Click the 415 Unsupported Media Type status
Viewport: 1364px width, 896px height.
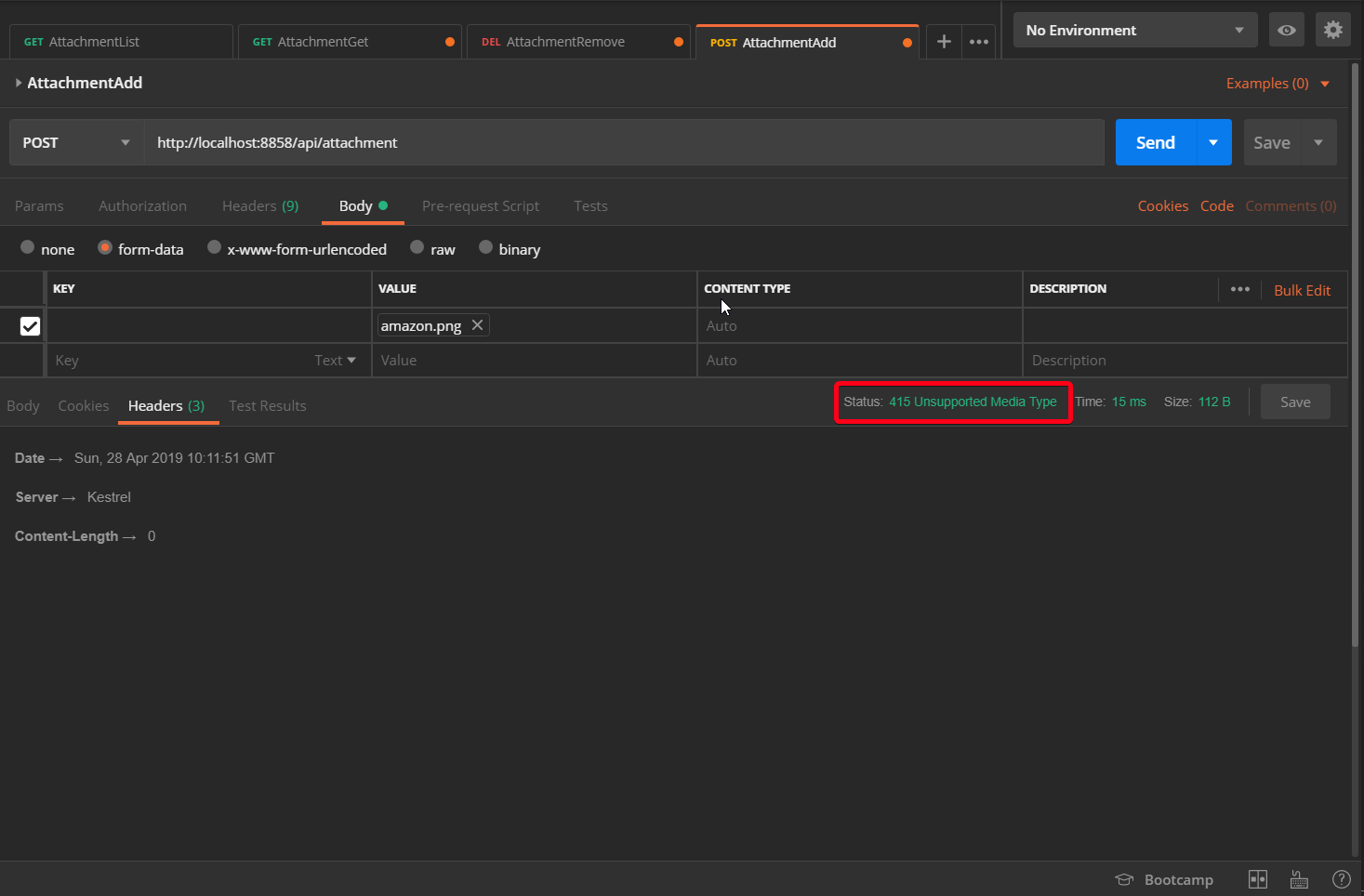[x=973, y=402]
